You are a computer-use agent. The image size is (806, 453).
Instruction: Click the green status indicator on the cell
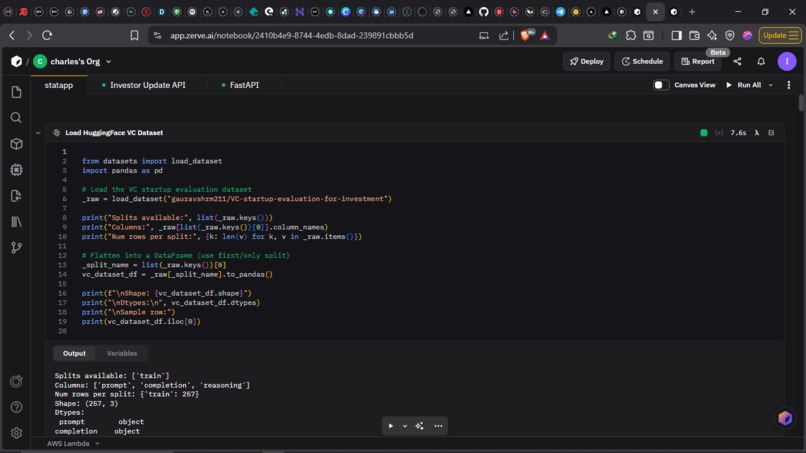(704, 133)
